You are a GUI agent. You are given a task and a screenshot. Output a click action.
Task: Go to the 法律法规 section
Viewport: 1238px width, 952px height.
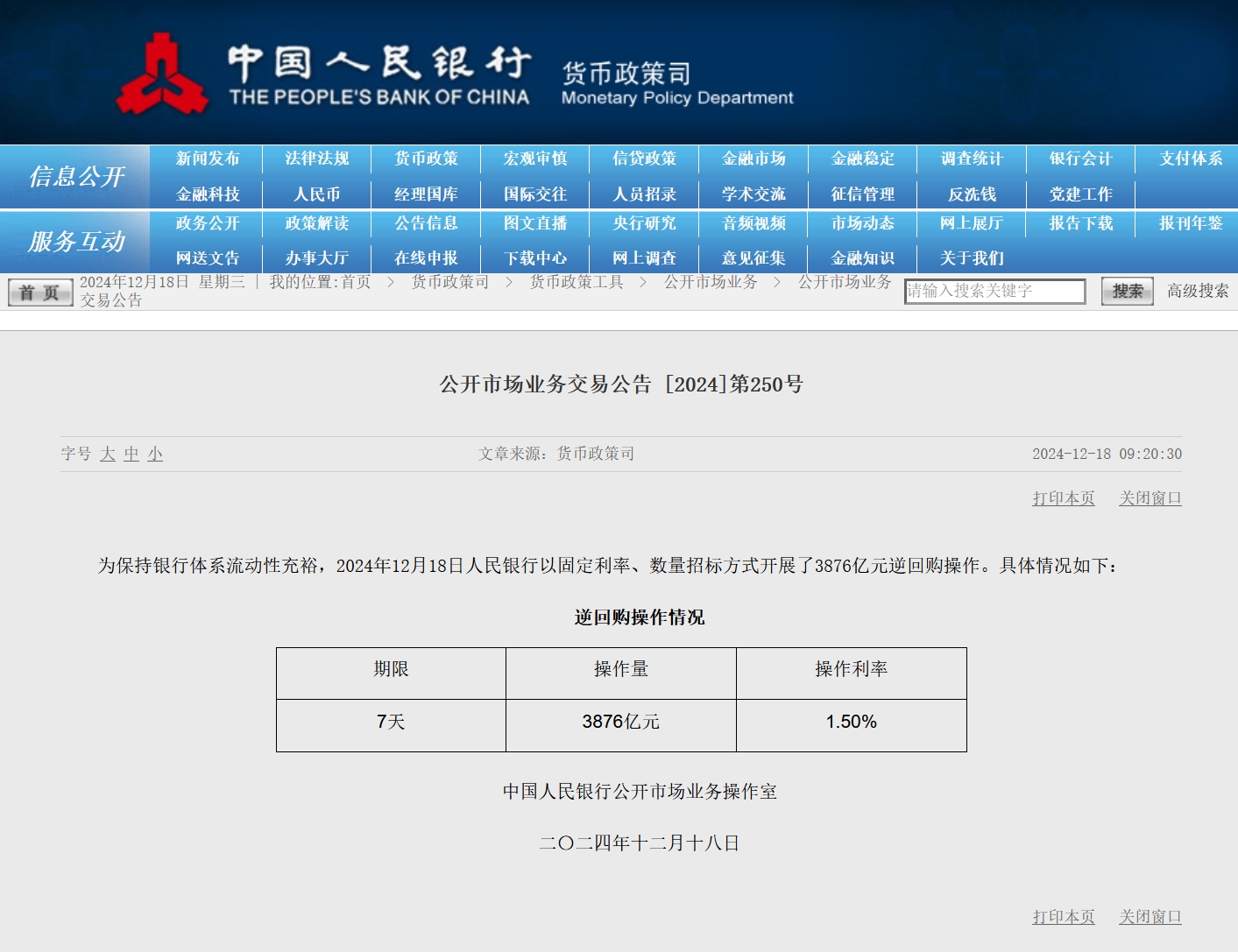(317, 159)
